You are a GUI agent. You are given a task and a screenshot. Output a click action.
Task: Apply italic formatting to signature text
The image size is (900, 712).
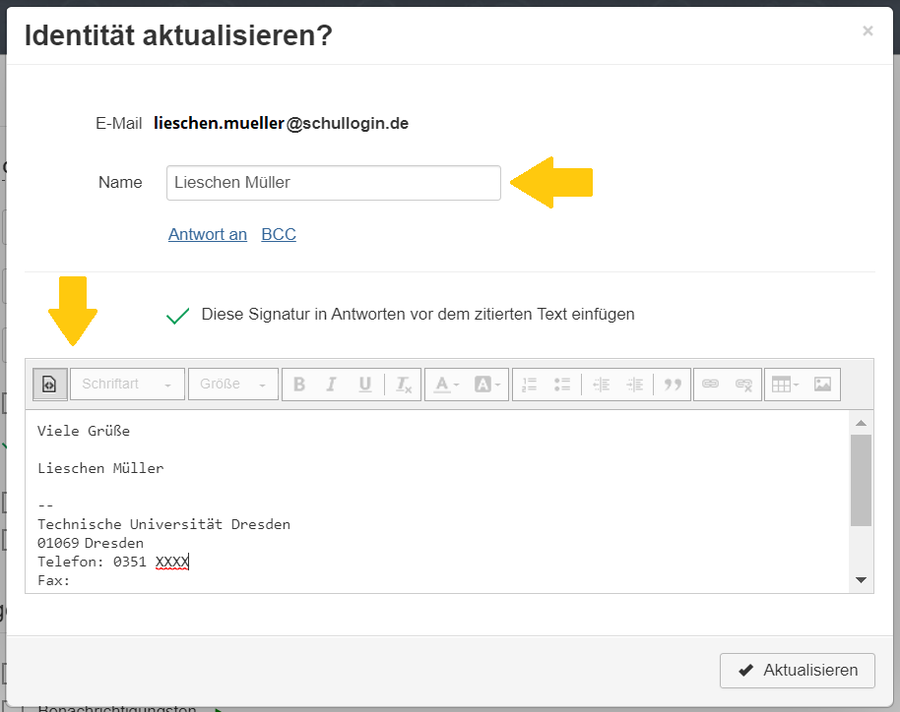point(332,384)
